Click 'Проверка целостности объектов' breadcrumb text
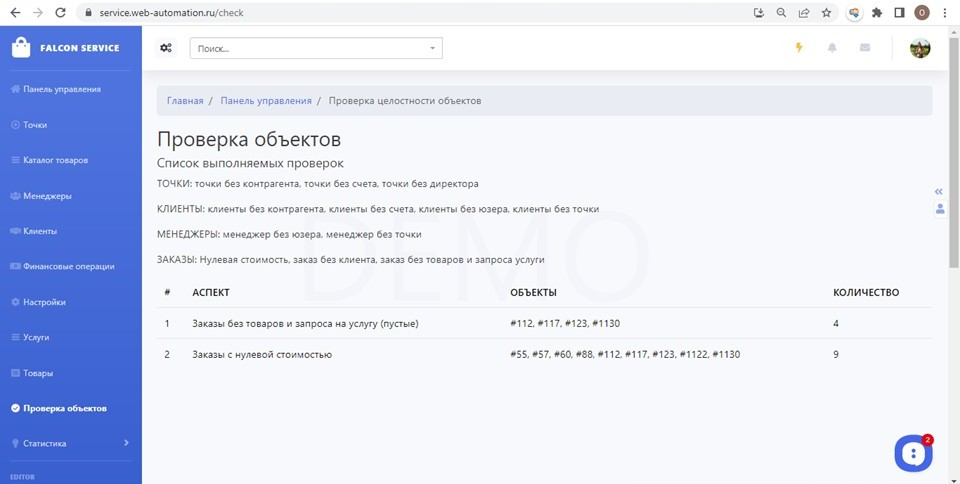Screen dimensions: 960x484 pos(405,101)
